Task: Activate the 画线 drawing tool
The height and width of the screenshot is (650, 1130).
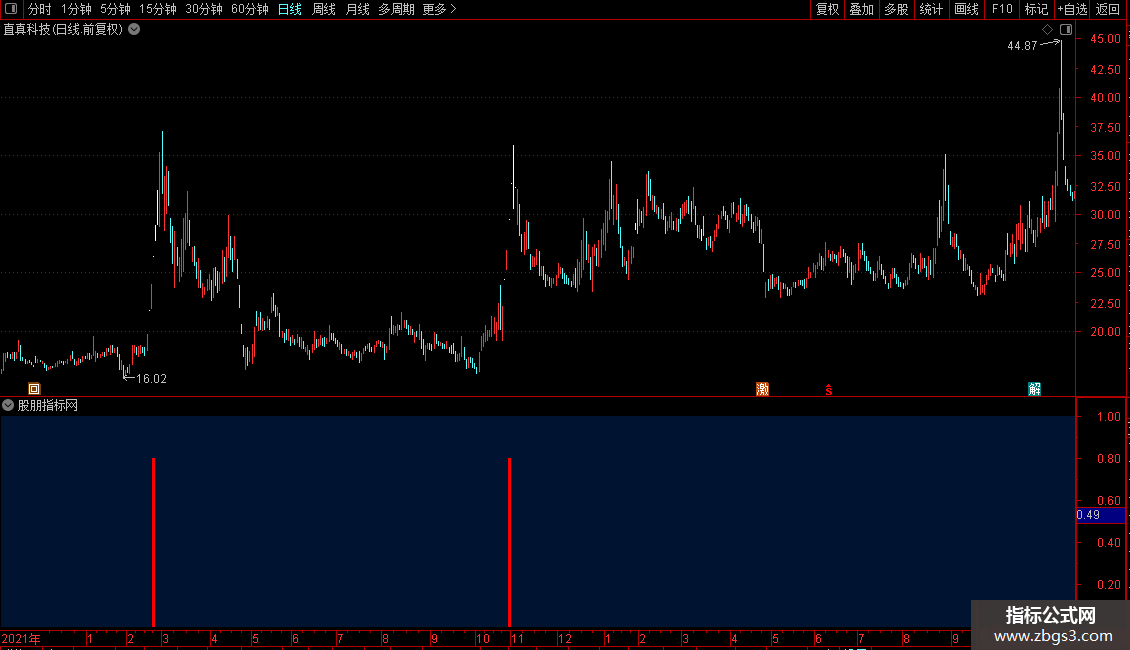Action: pos(966,9)
